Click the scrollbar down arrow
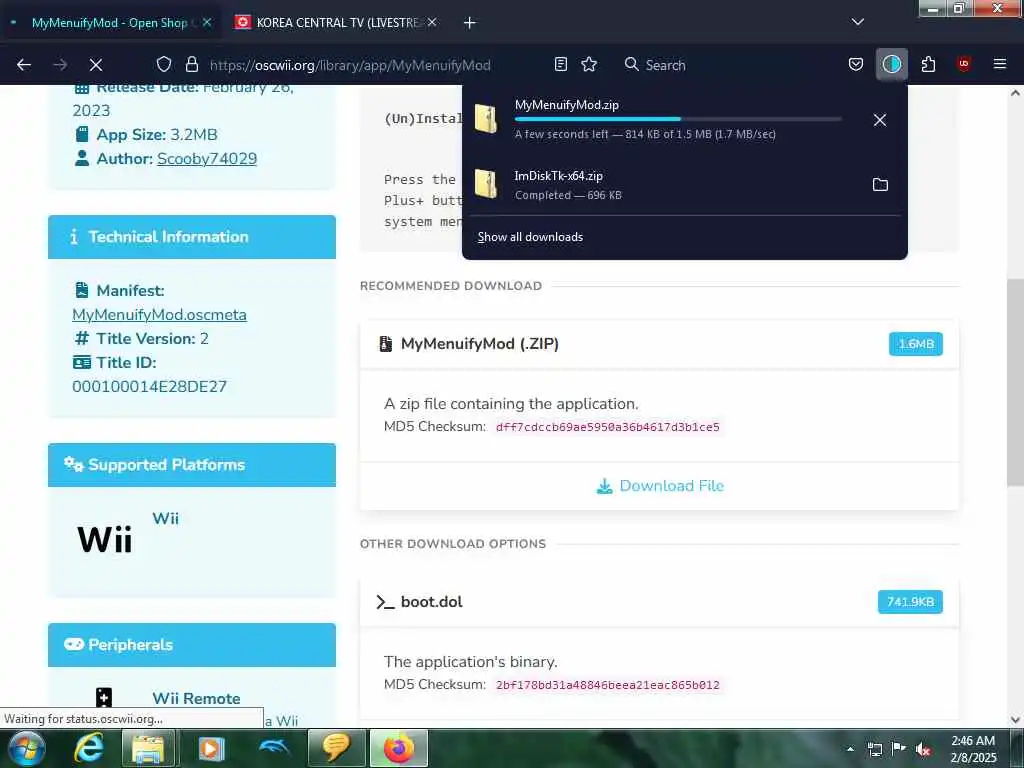This screenshot has width=1024, height=768. [1015, 719]
